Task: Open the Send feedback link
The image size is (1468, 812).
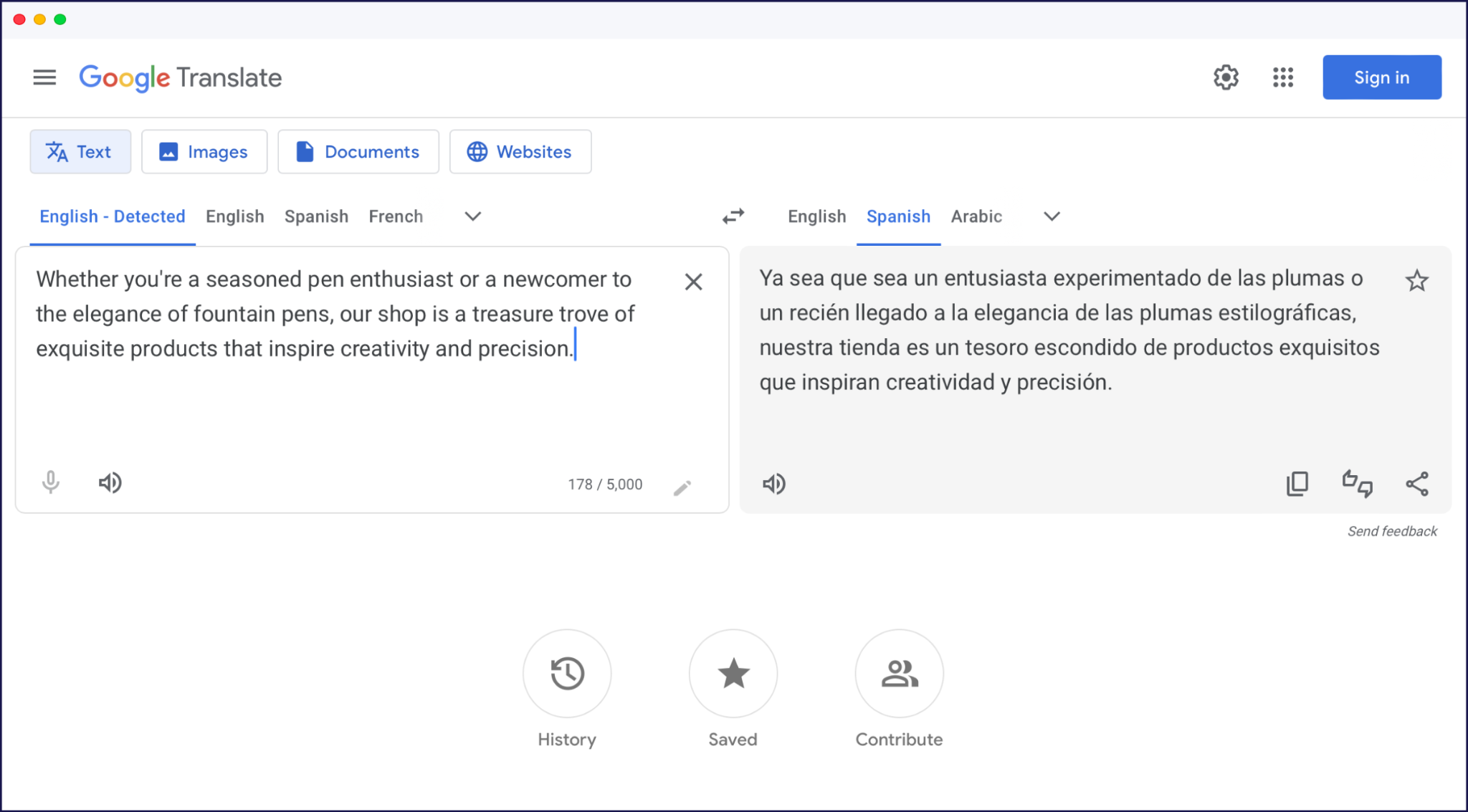Action: [x=1392, y=531]
